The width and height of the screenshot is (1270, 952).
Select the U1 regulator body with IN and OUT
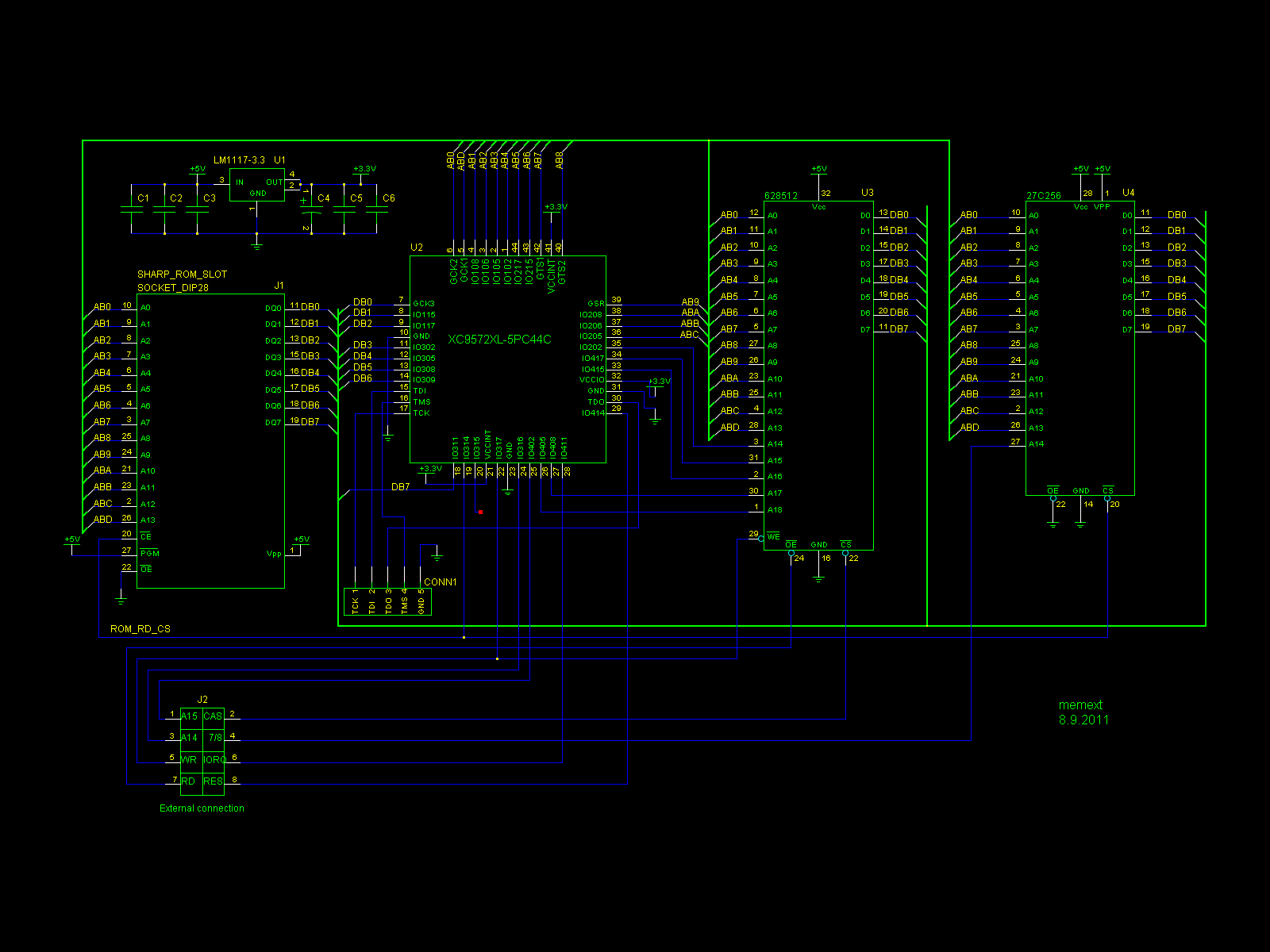coord(256,185)
